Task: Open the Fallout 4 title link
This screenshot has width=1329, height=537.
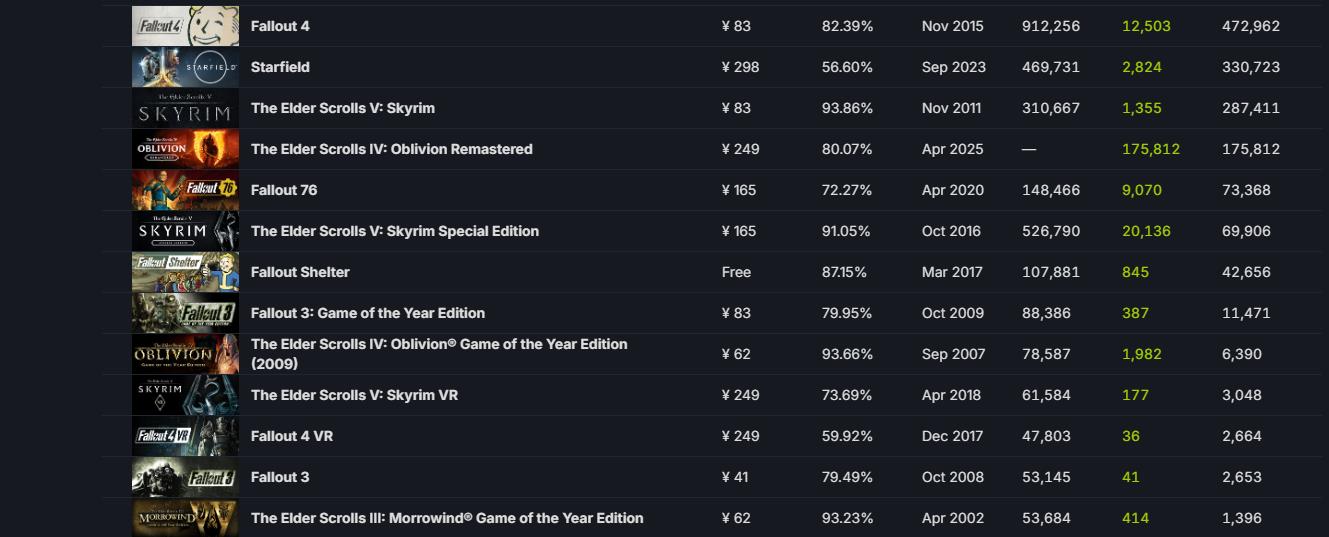Action: 280,26
